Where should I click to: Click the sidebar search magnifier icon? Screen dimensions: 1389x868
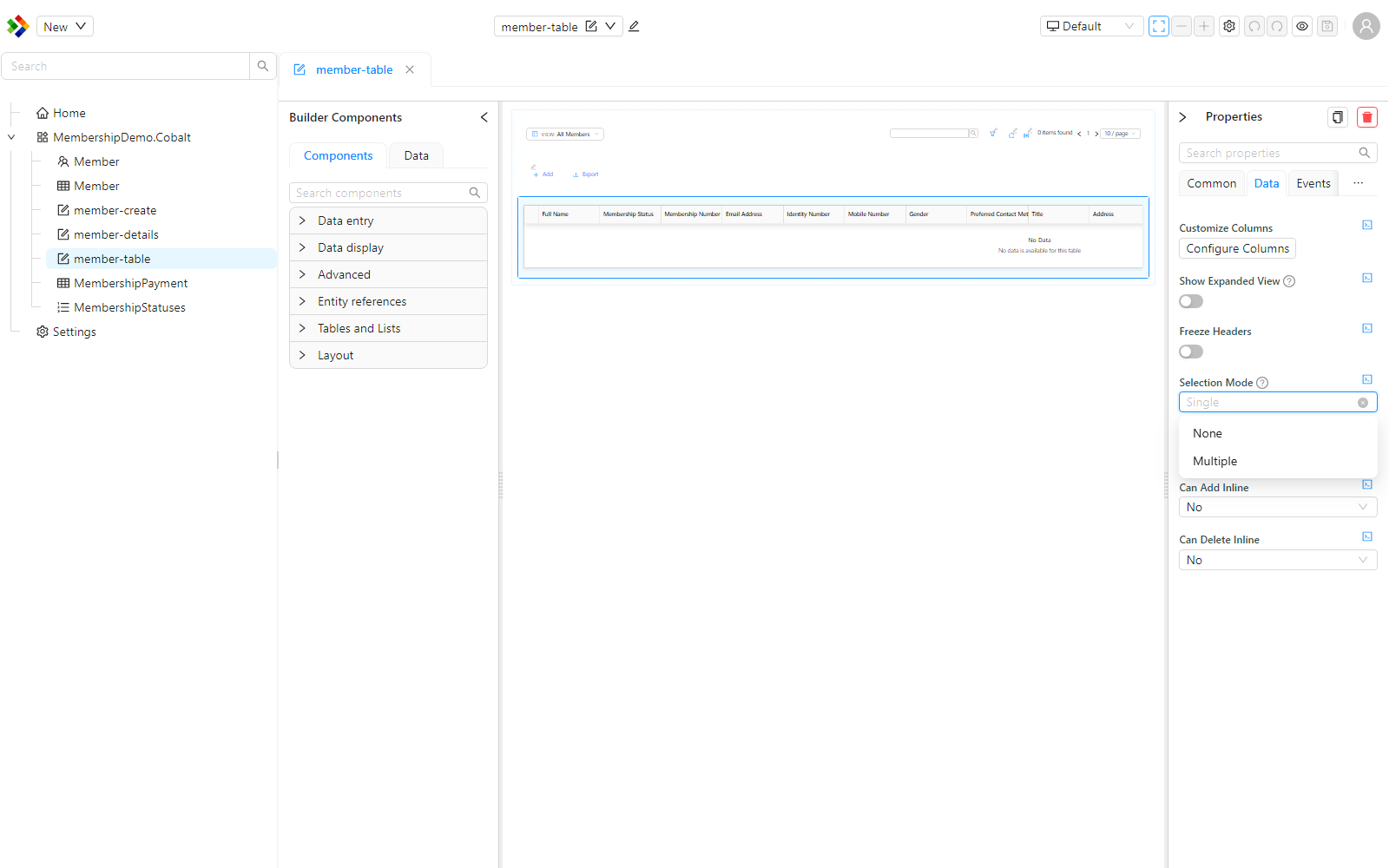(x=263, y=66)
